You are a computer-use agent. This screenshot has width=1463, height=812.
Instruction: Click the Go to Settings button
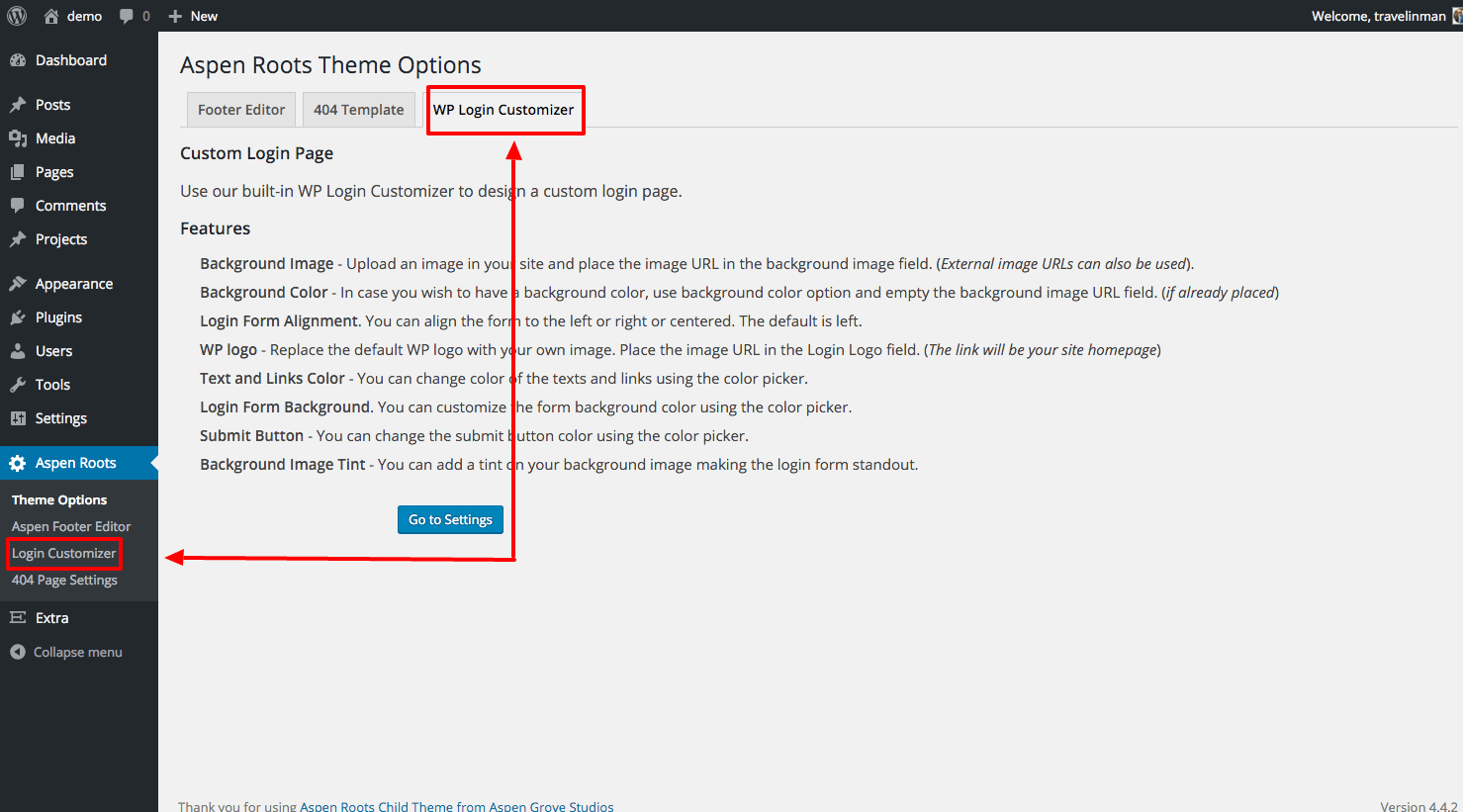450,519
